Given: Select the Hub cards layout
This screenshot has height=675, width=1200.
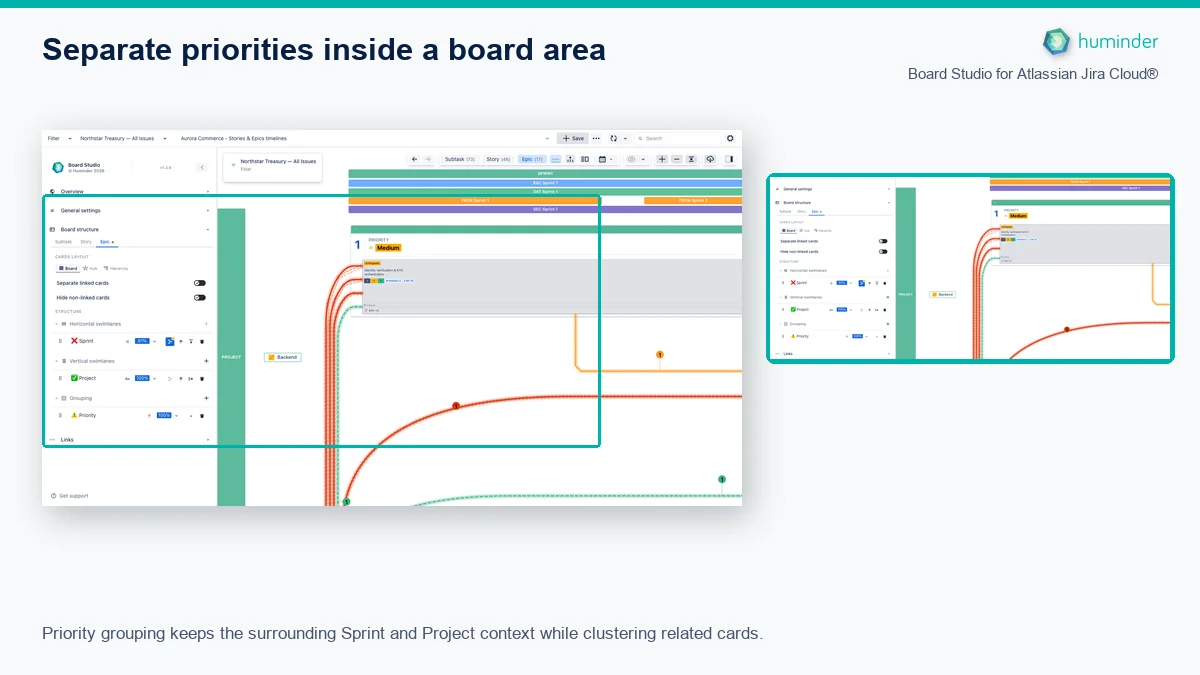Looking at the screenshot, I should pyautogui.click(x=90, y=268).
